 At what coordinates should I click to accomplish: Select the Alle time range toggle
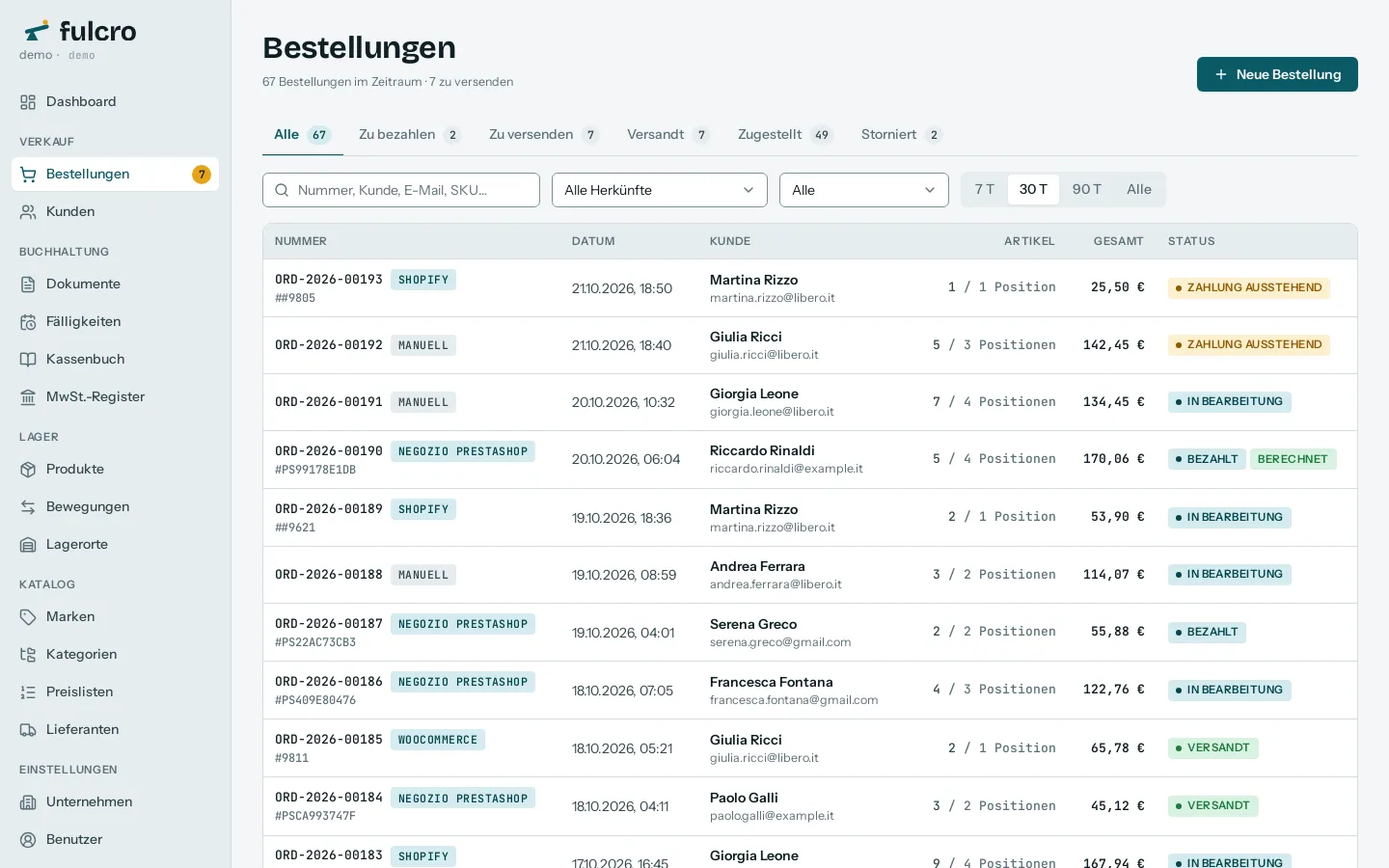(1139, 189)
